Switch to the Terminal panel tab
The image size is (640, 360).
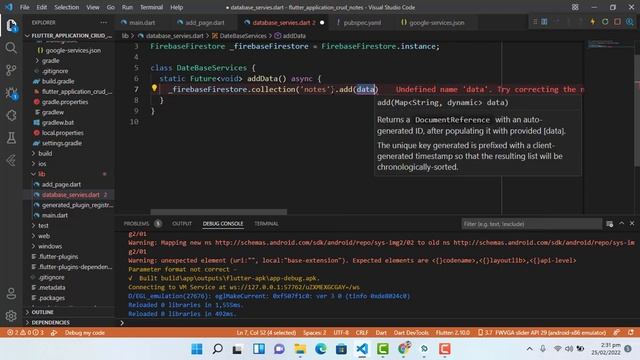coord(266,224)
